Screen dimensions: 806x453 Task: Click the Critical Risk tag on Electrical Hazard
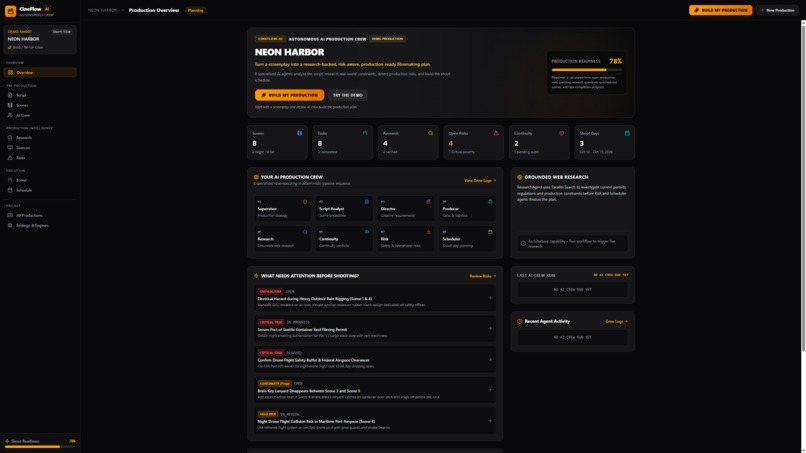coord(270,292)
